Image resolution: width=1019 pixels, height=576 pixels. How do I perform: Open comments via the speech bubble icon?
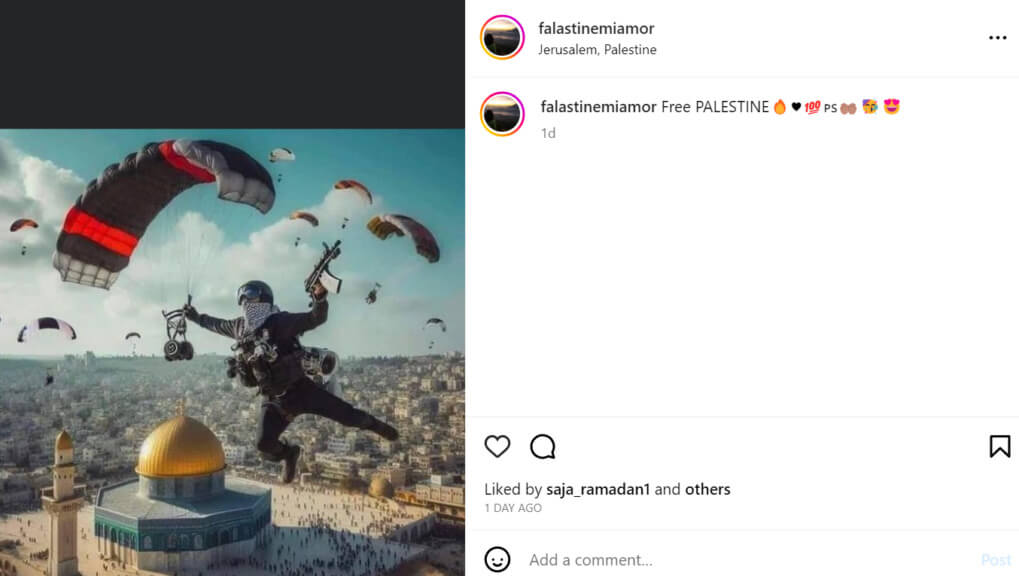543,447
